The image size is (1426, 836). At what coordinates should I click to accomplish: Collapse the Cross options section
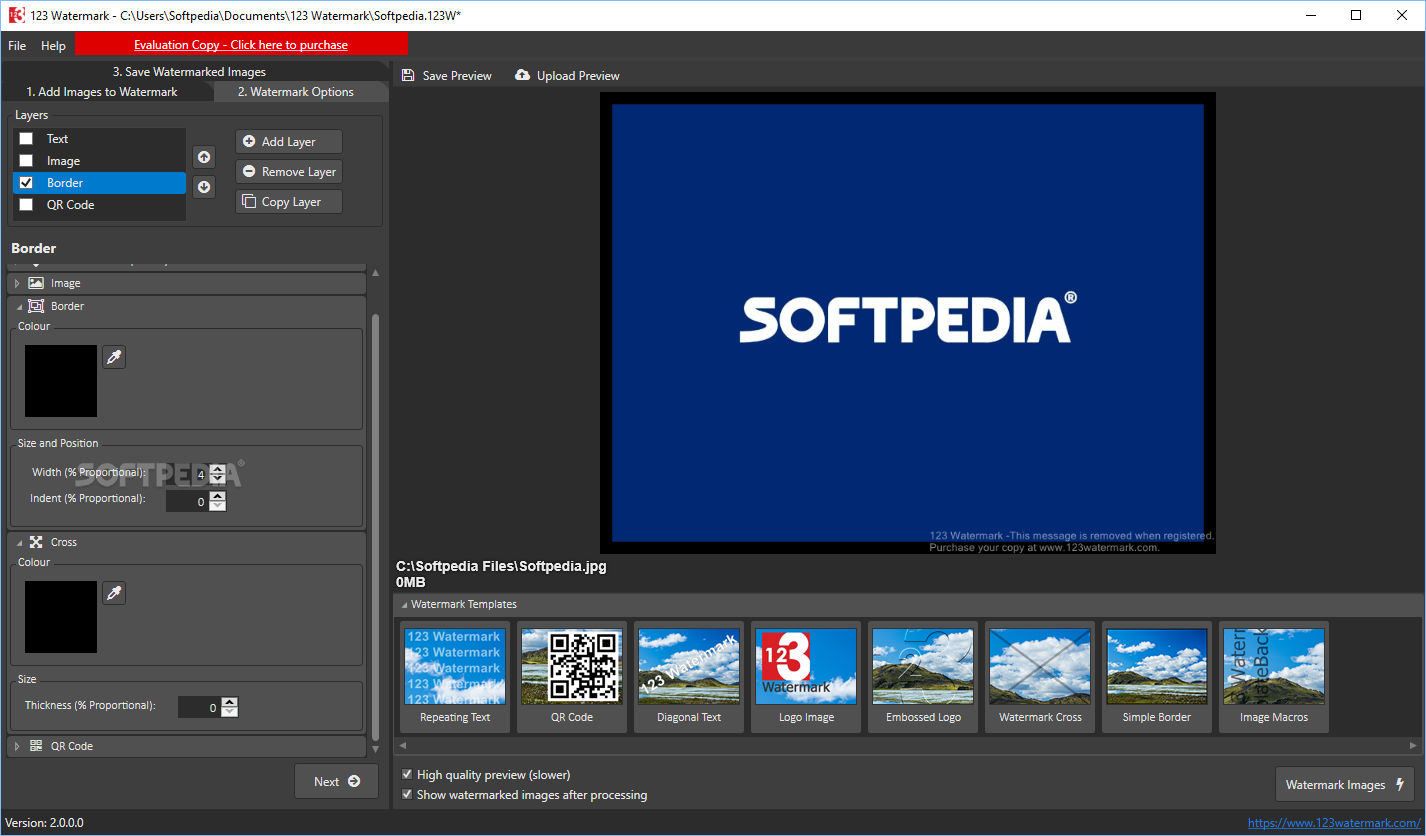(19, 543)
